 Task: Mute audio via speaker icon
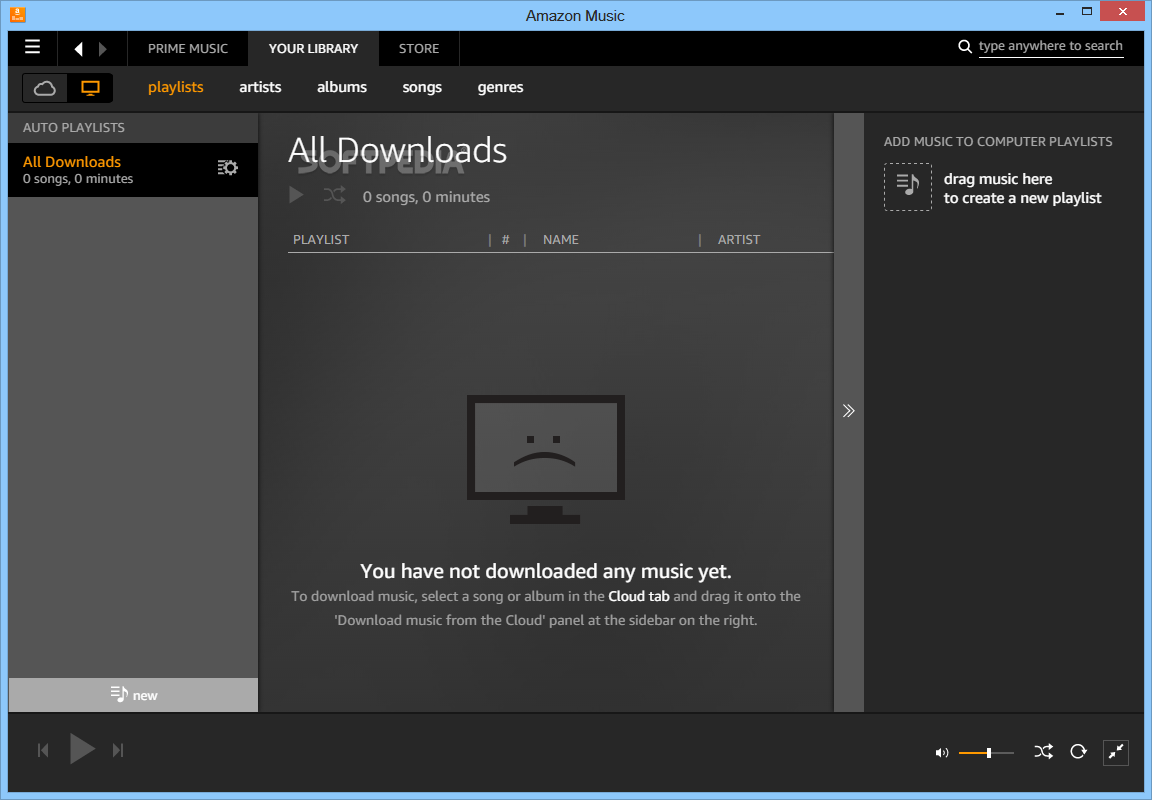[941, 752]
